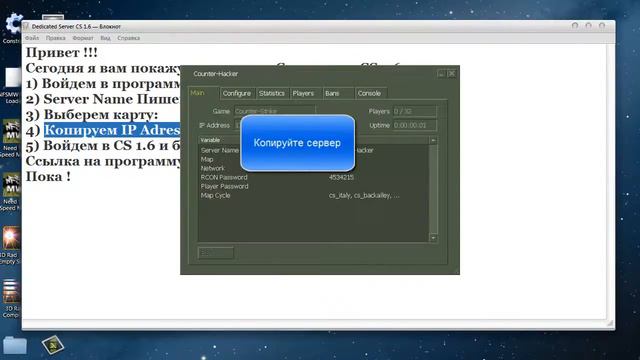Image resolution: width=640 pixels, height=360 pixels.
Task: Click the 3D Rad Comp desktop icon
Action: pyautogui.click(x=11, y=299)
